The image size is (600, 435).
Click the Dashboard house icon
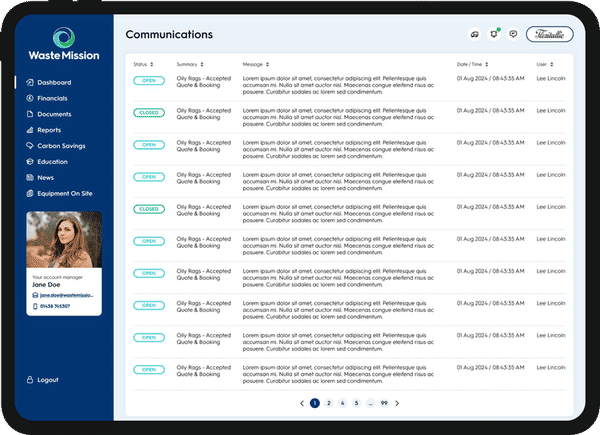30,82
